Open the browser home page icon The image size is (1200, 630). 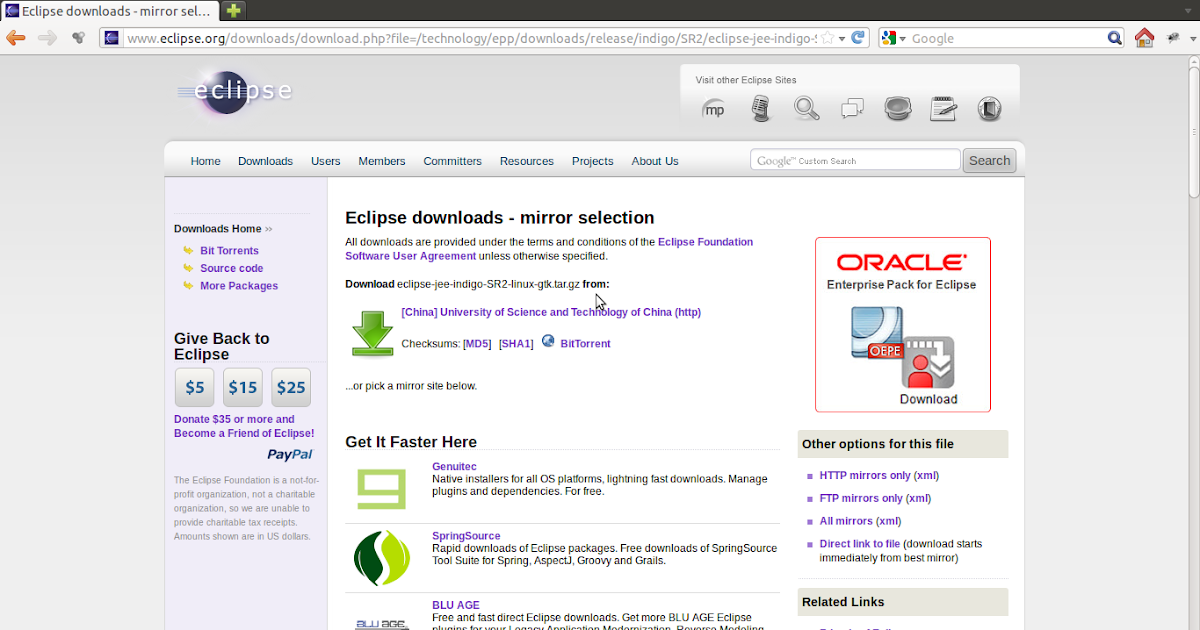coord(1144,38)
